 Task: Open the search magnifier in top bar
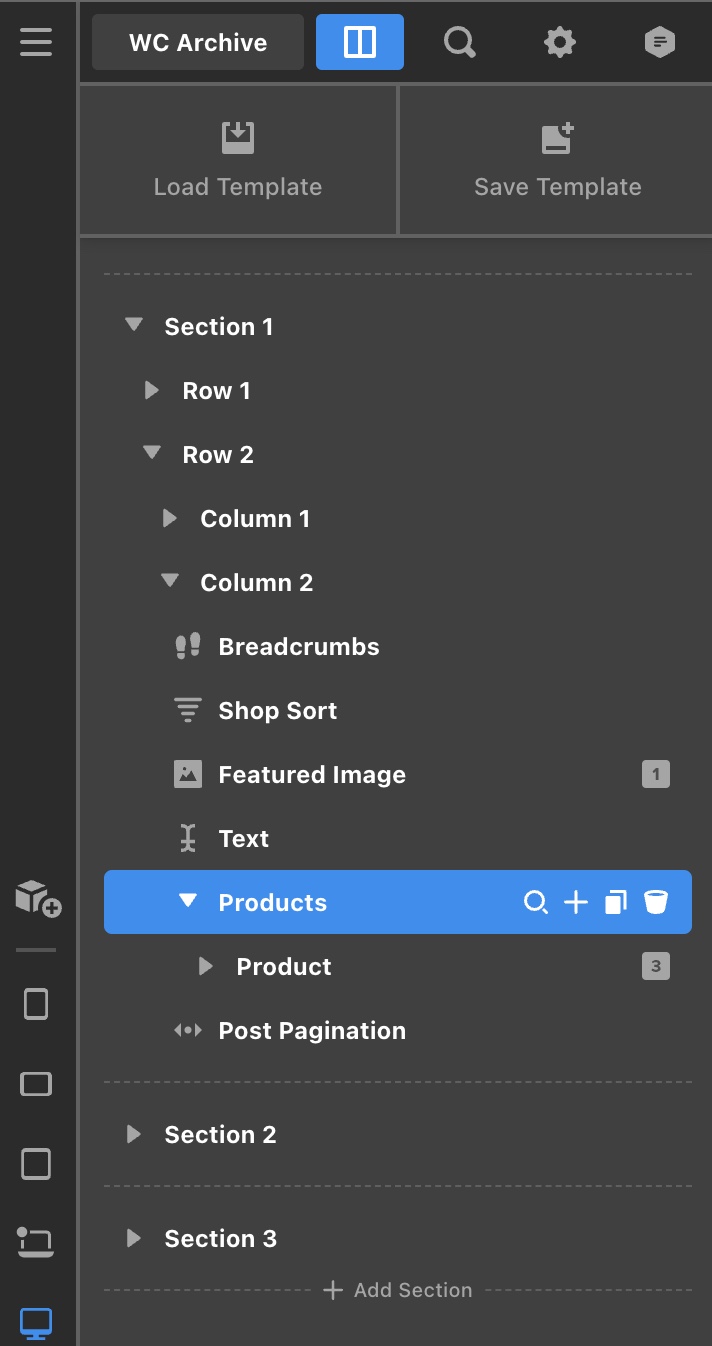[459, 42]
